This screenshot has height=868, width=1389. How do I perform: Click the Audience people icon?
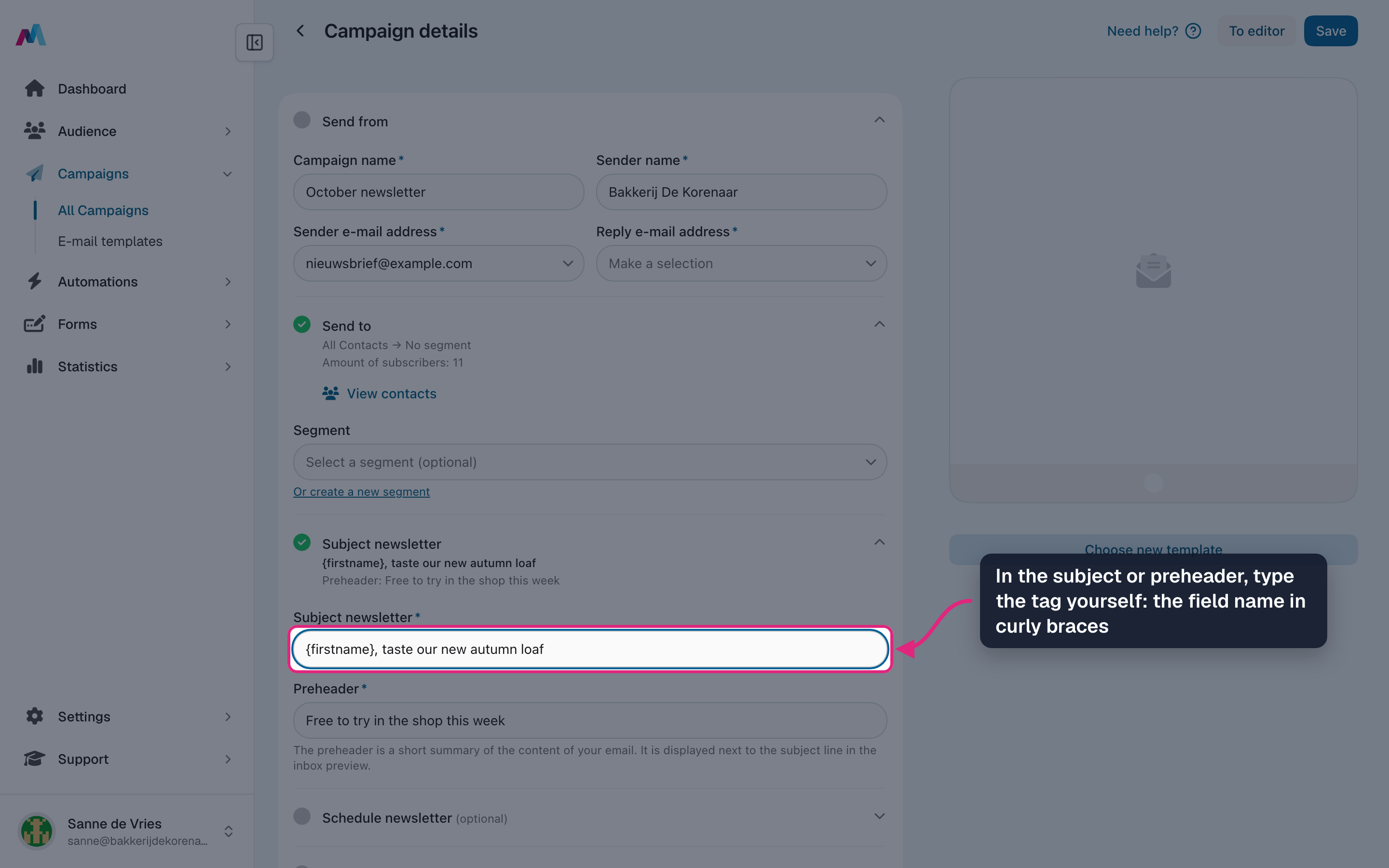click(34, 131)
